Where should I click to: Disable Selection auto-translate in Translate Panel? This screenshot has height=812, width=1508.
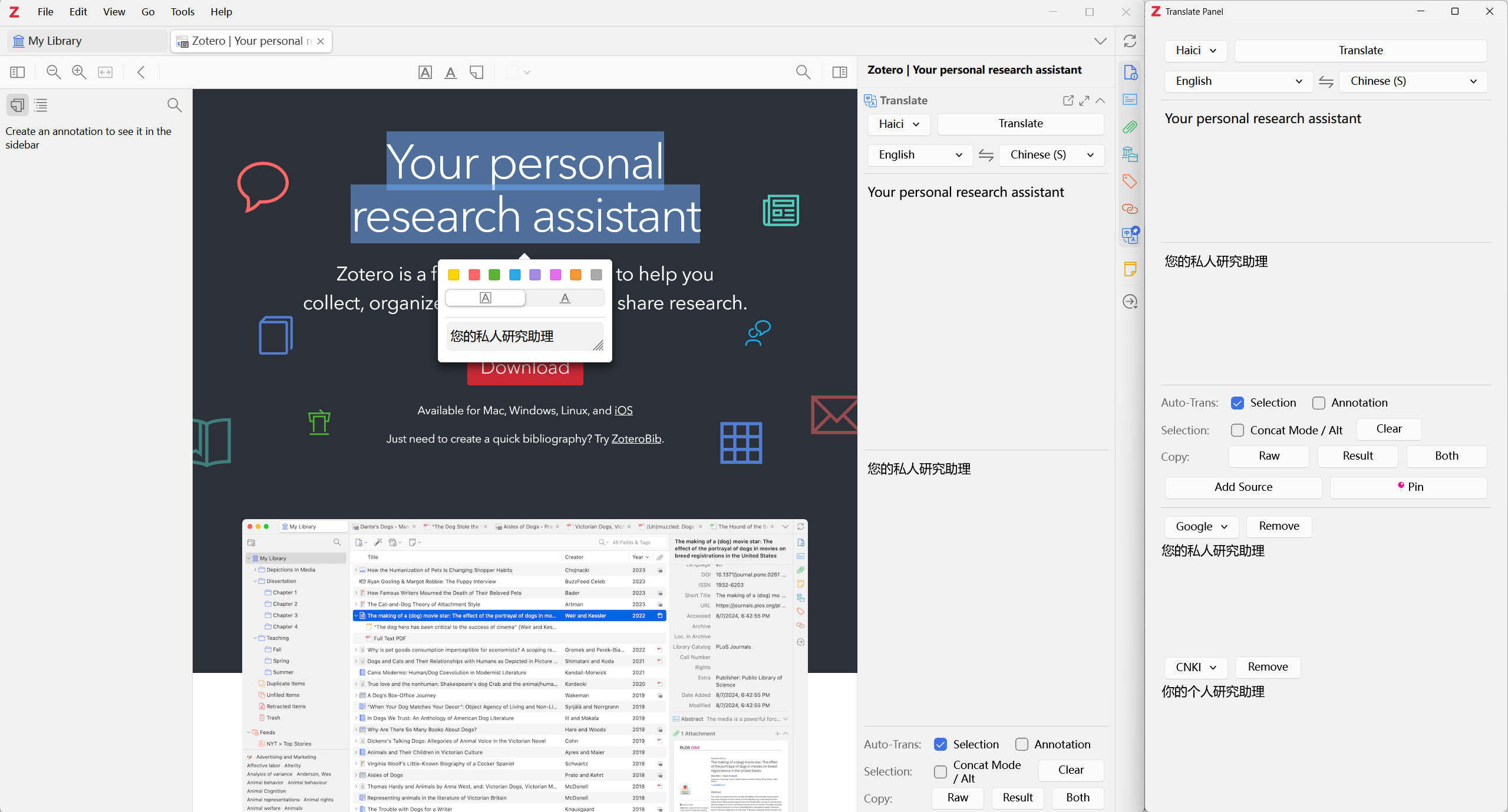click(x=1238, y=403)
